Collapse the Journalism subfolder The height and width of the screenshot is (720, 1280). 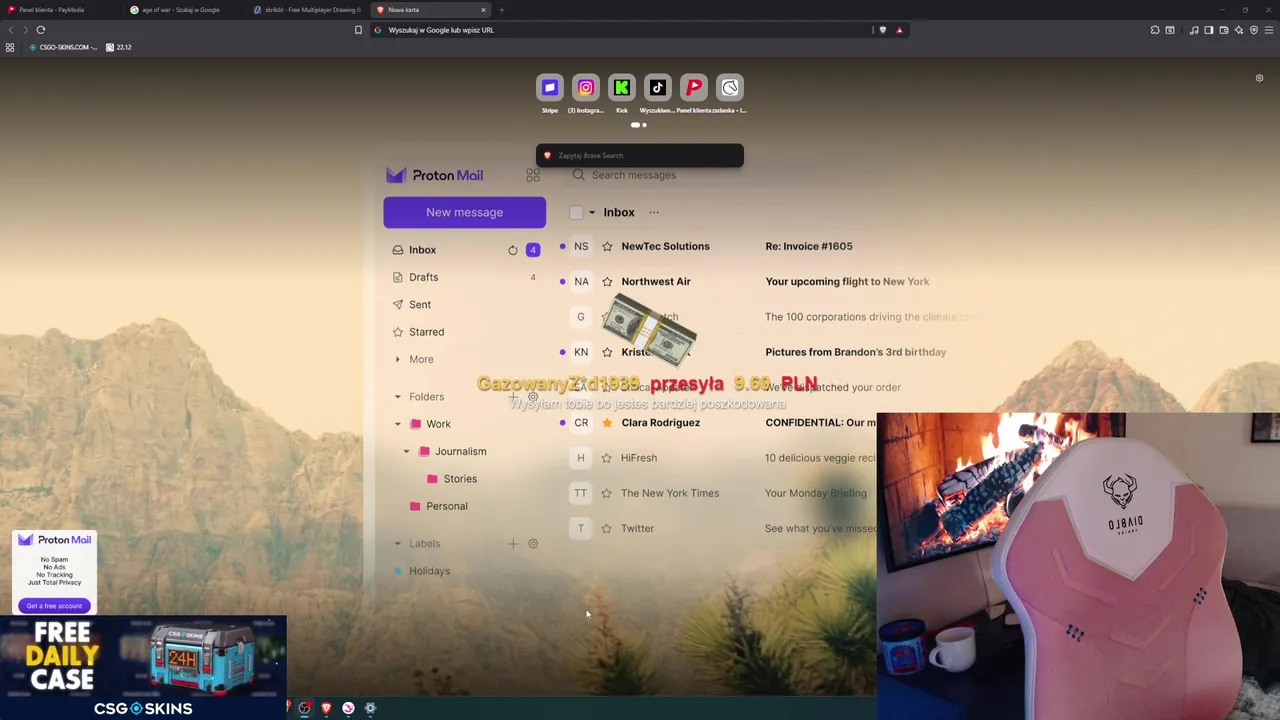coord(406,451)
